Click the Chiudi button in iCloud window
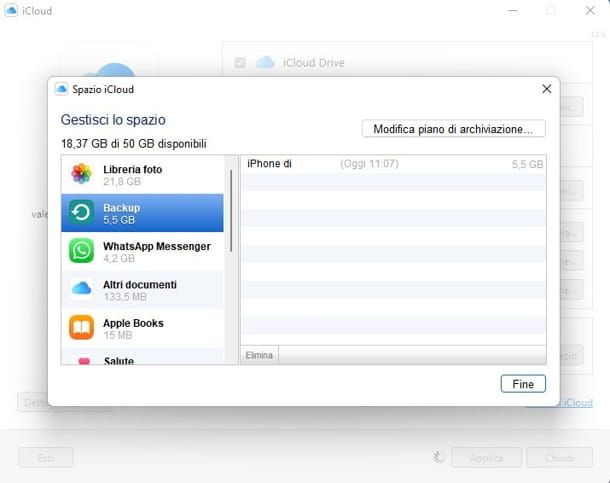This screenshot has width=610, height=483. 559,458
